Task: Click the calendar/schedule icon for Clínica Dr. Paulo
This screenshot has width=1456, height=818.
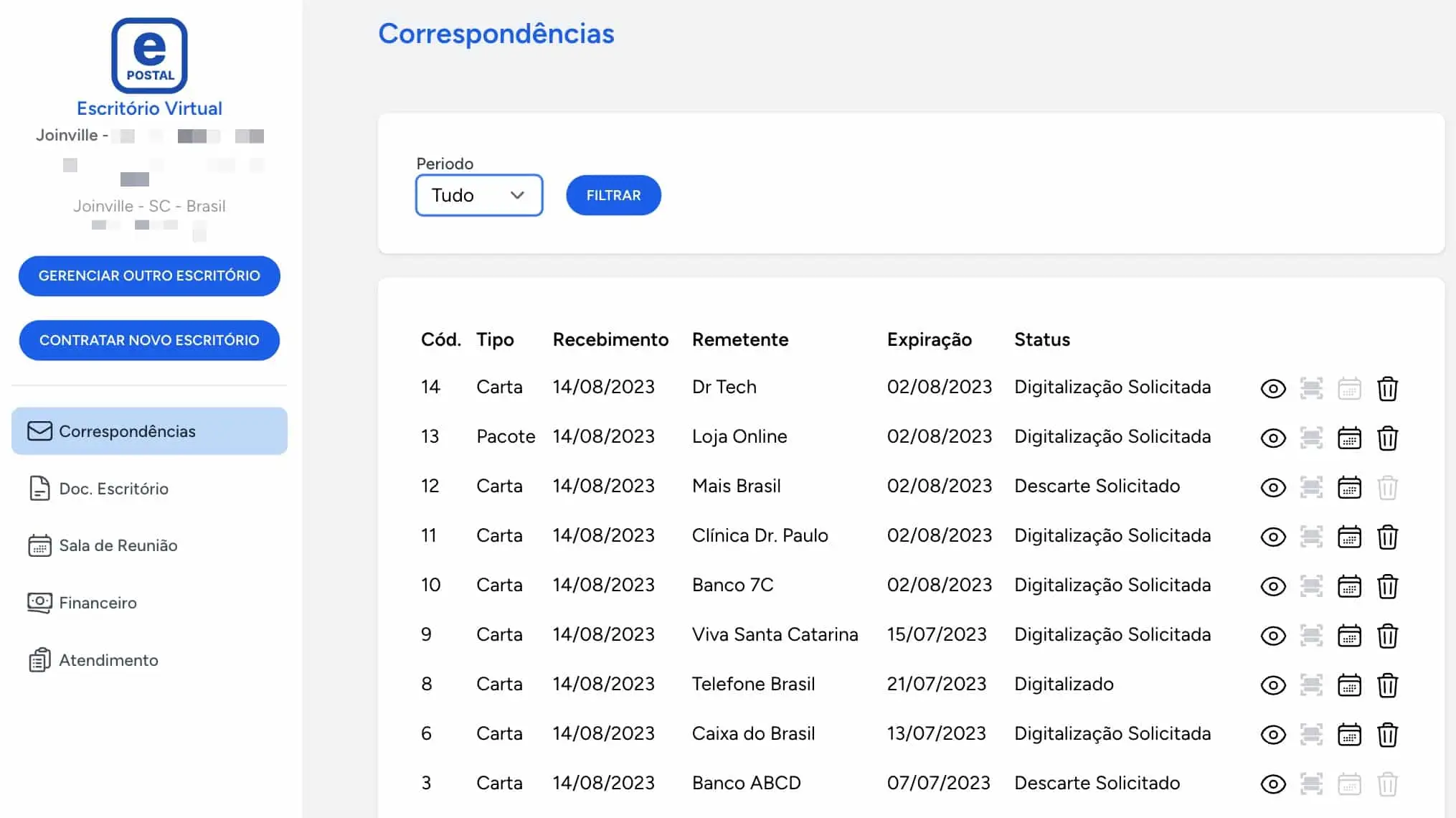Action: [1350, 537]
